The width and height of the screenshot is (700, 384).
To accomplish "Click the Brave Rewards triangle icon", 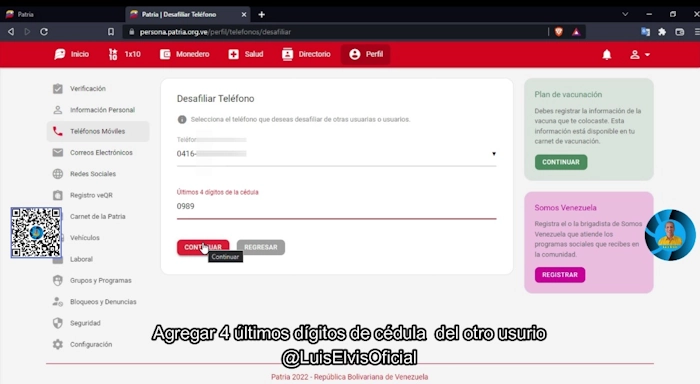I will [576, 32].
